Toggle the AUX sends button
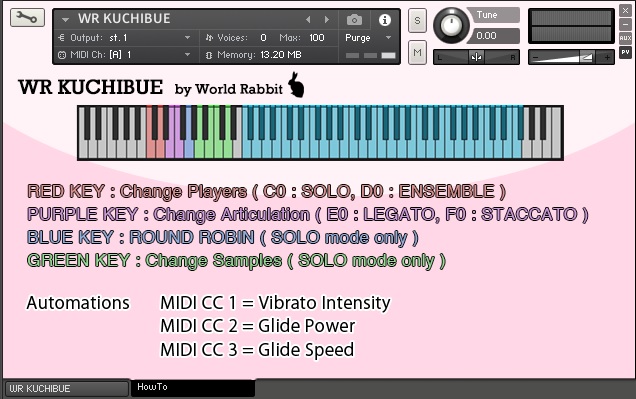Image resolution: width=636 pixels, height=399 pixels. (x=625, y=38)
